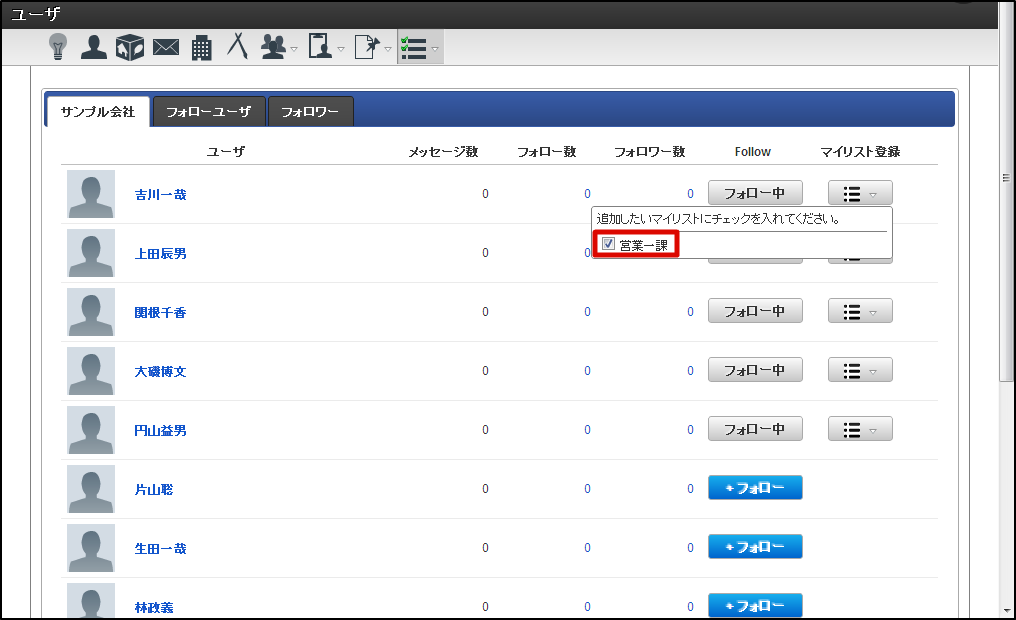Open the profile link for 上田辰男

click(160, 254)
